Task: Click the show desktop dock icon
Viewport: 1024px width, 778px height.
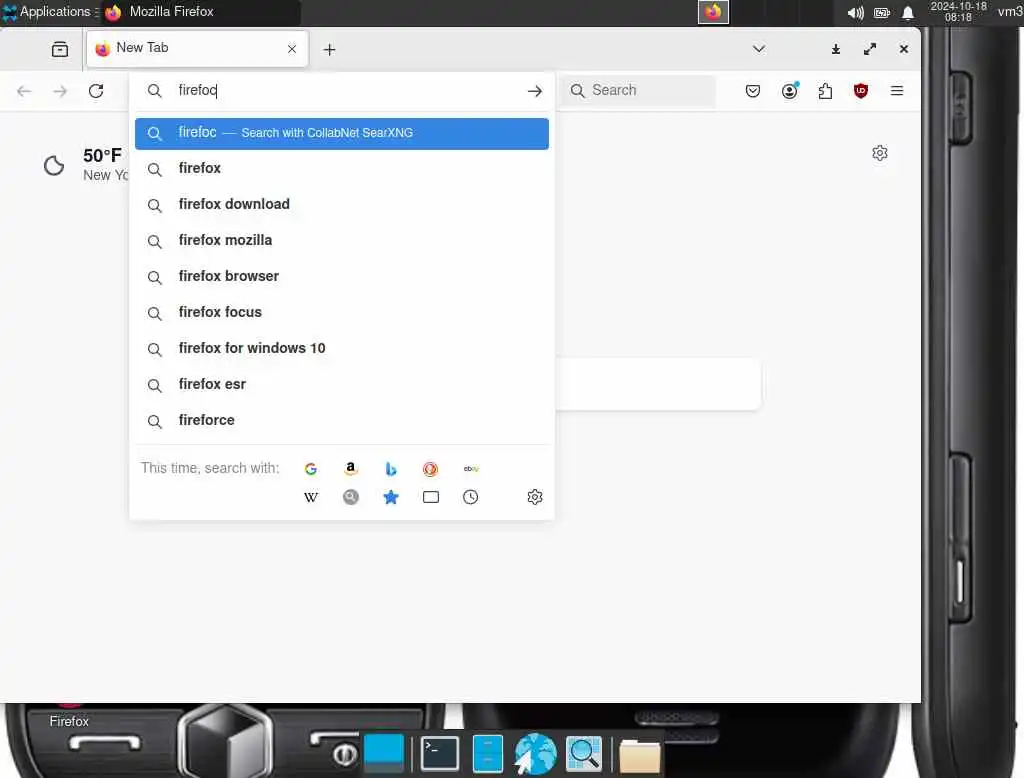Action: pyautogui.click(x=383, y=753)
